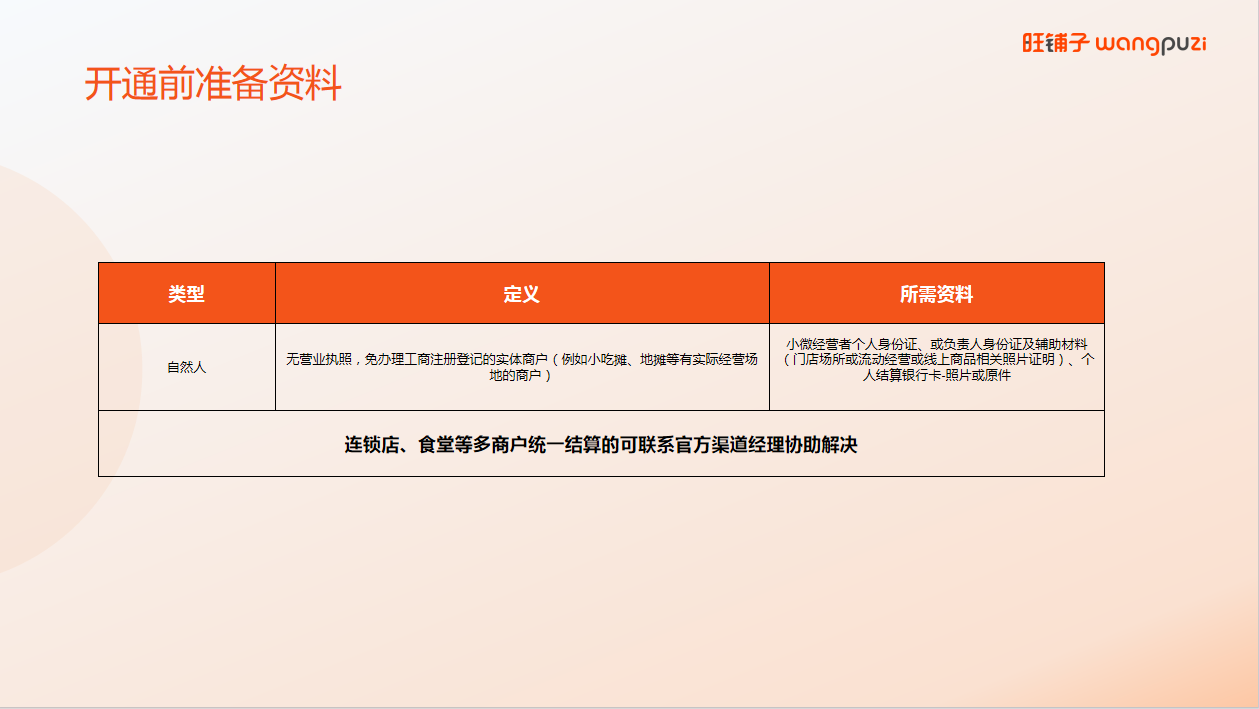Select the definition cell starting 无营业执照
1259x709 pixels.
522,367
